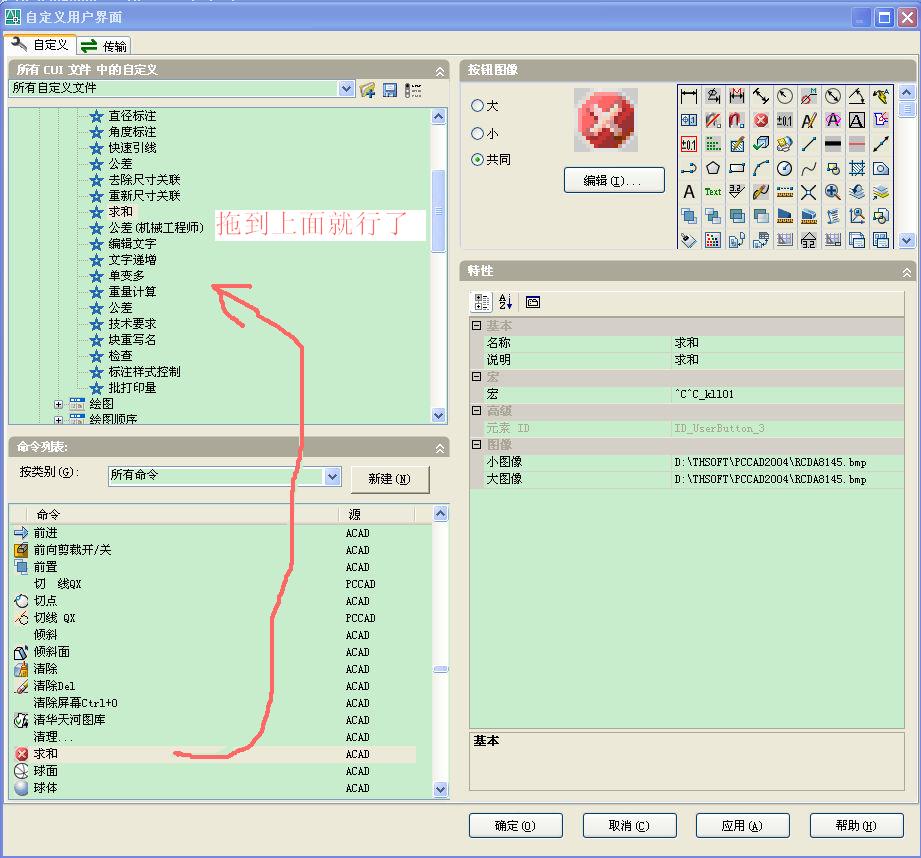The height and width of the screenshot is (858, 921).
Task: Expand the 绘图 tree node
Action: point(58,404)
